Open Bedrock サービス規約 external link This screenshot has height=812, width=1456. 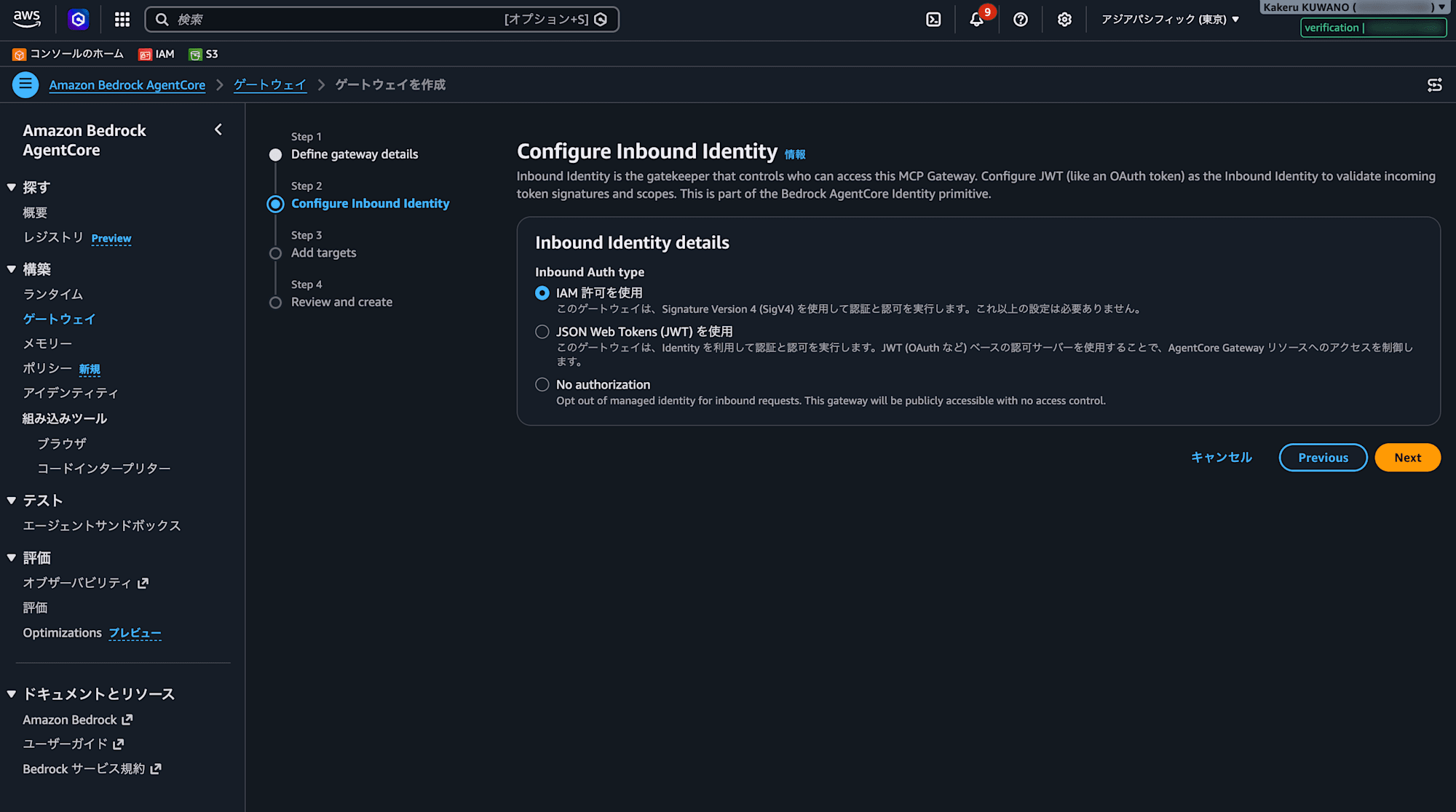[92, 769]
